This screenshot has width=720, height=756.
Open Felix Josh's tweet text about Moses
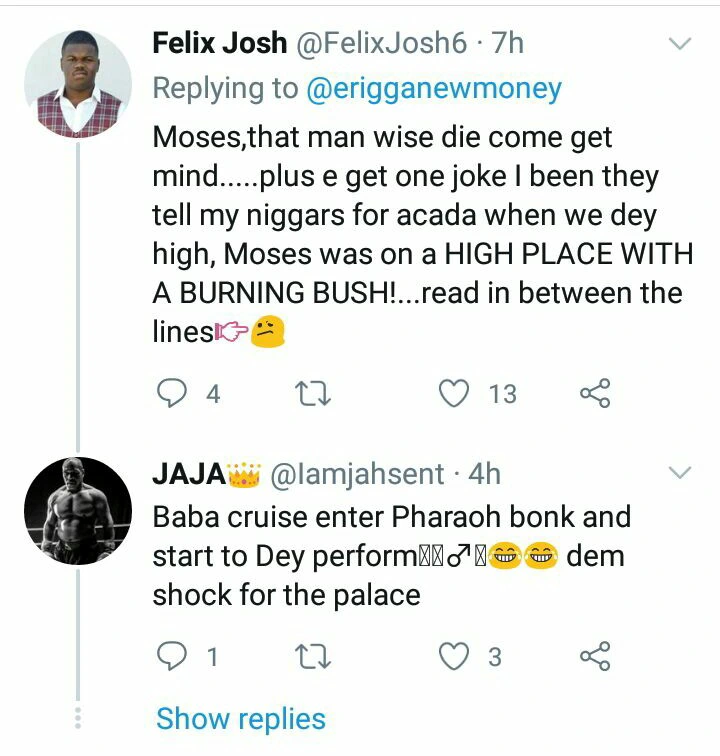pos(420,234)
